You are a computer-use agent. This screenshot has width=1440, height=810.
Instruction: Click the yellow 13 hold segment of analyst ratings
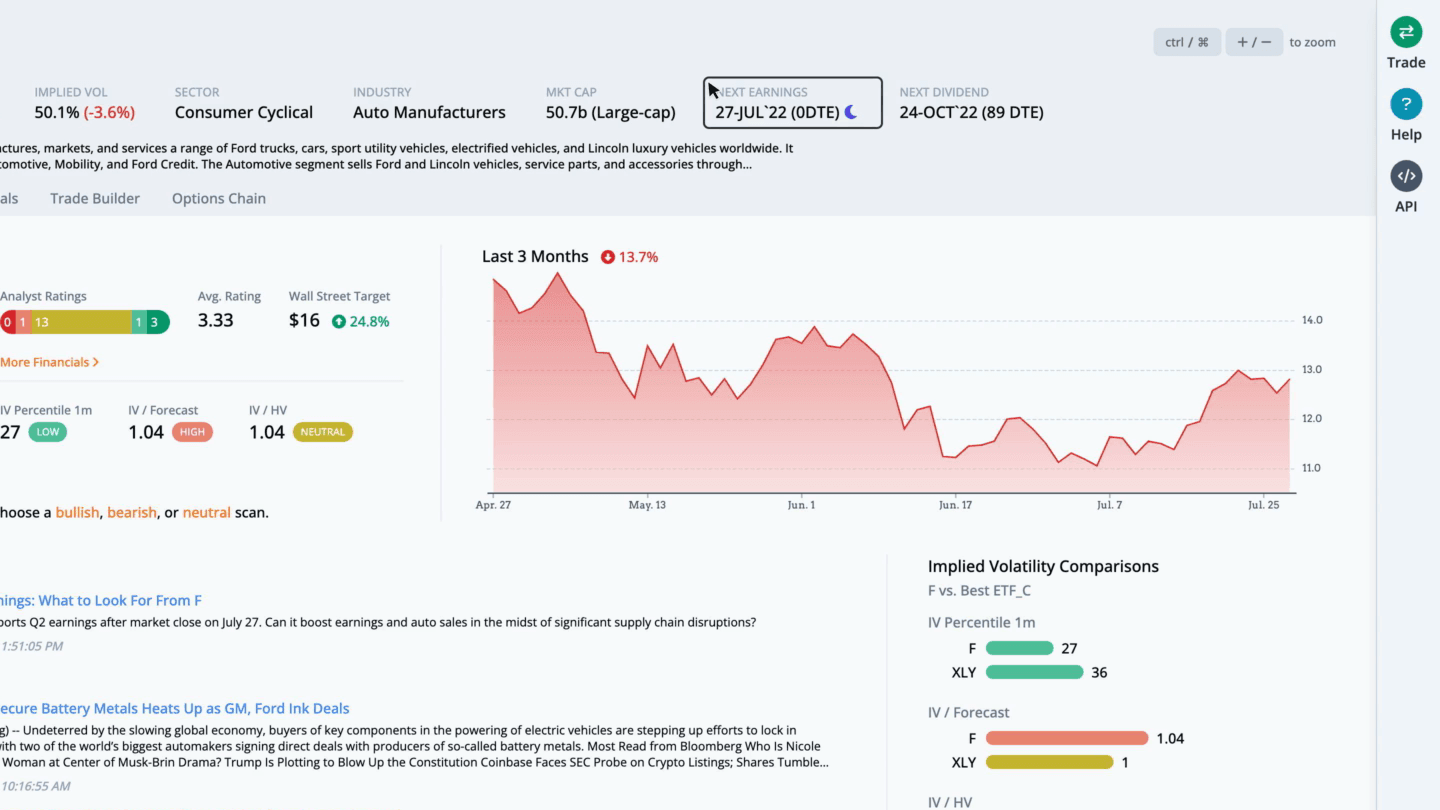tap(80, 322)
